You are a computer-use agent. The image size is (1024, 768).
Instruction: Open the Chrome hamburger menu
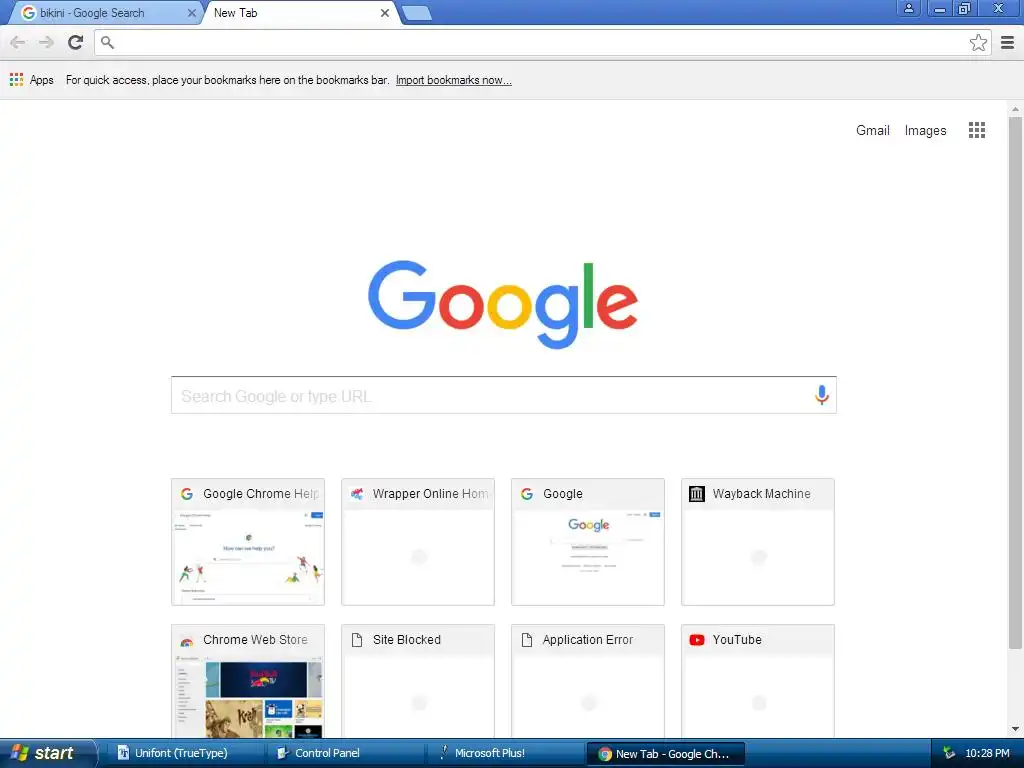point(1008,42)
